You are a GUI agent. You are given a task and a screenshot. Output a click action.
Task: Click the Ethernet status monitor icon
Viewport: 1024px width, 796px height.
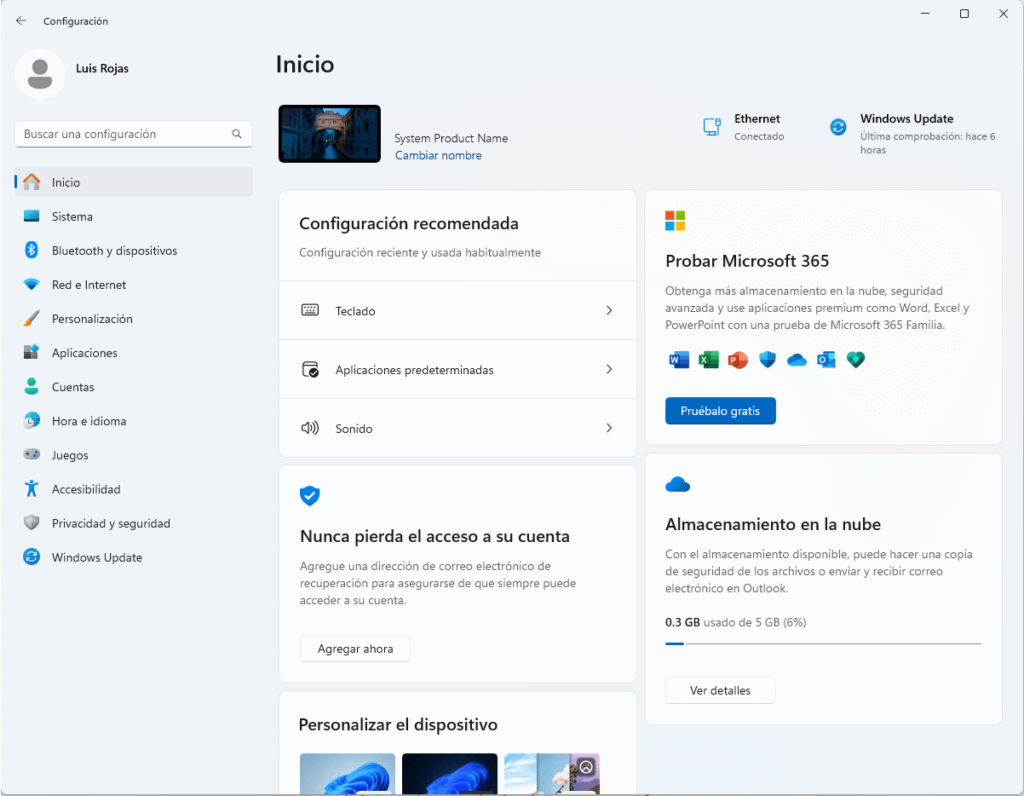click(x=712, y=127)
